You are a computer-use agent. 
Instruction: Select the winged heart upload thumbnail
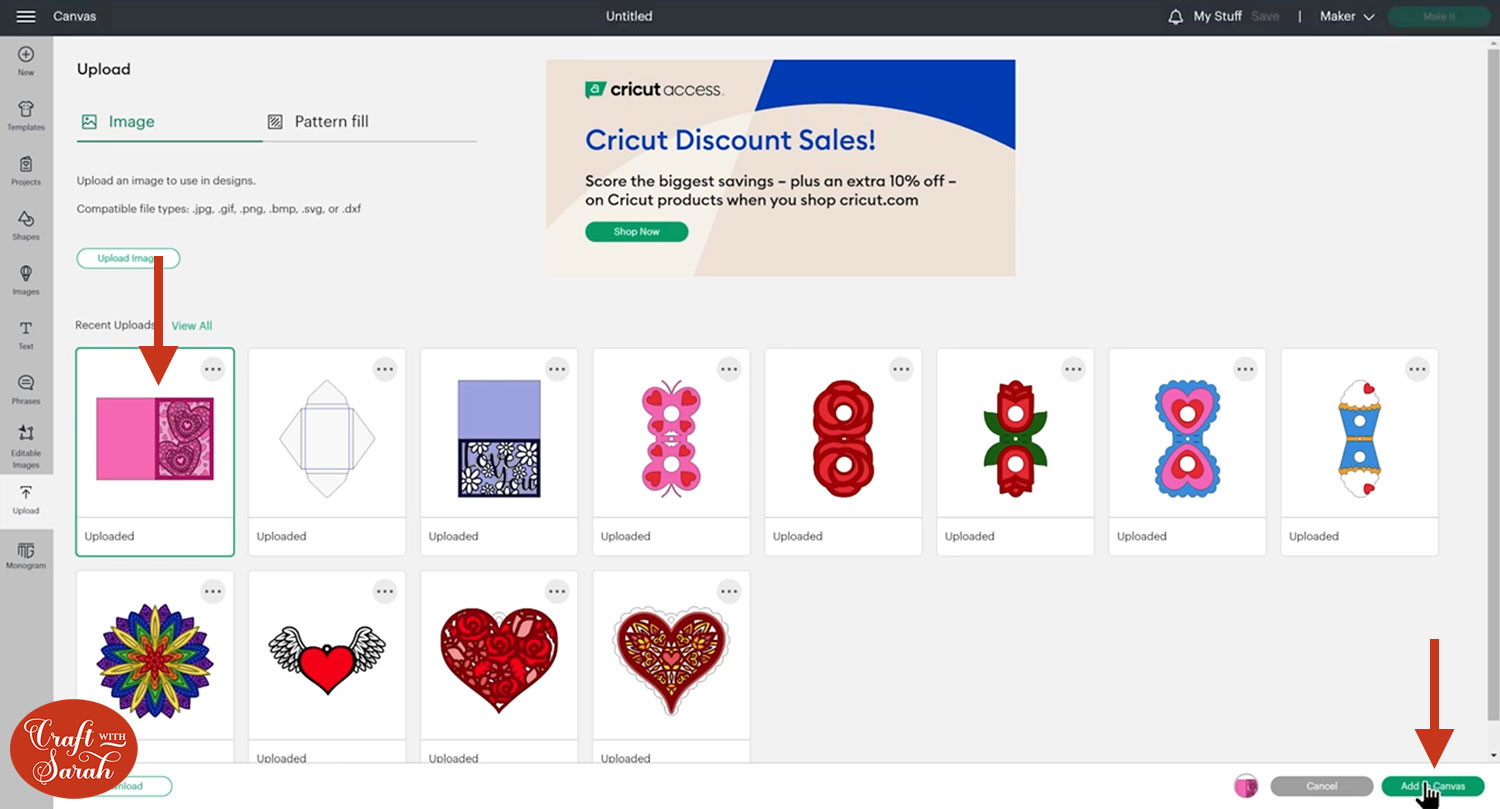coord(327,654)
